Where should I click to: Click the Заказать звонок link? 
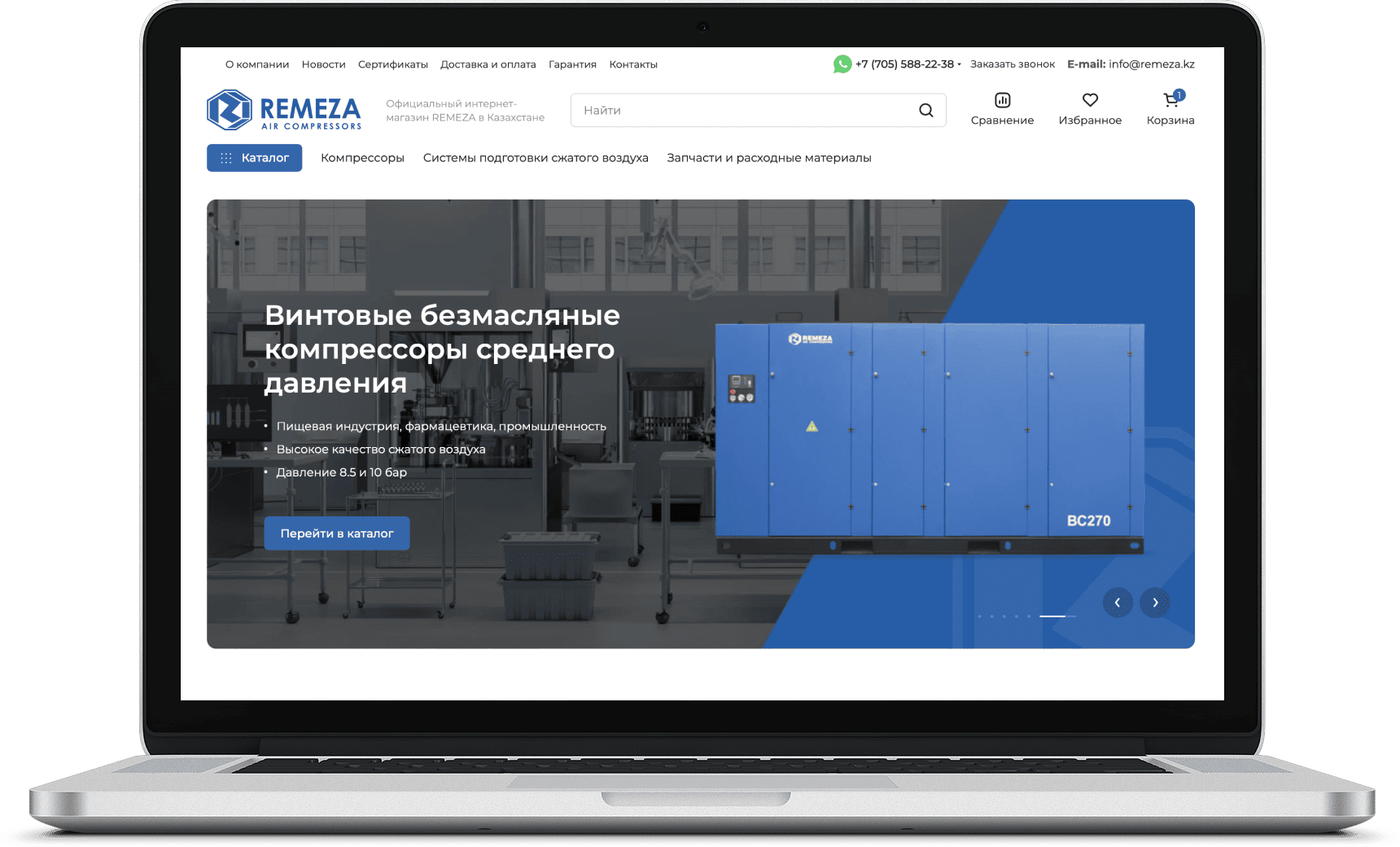point(1013,64)
